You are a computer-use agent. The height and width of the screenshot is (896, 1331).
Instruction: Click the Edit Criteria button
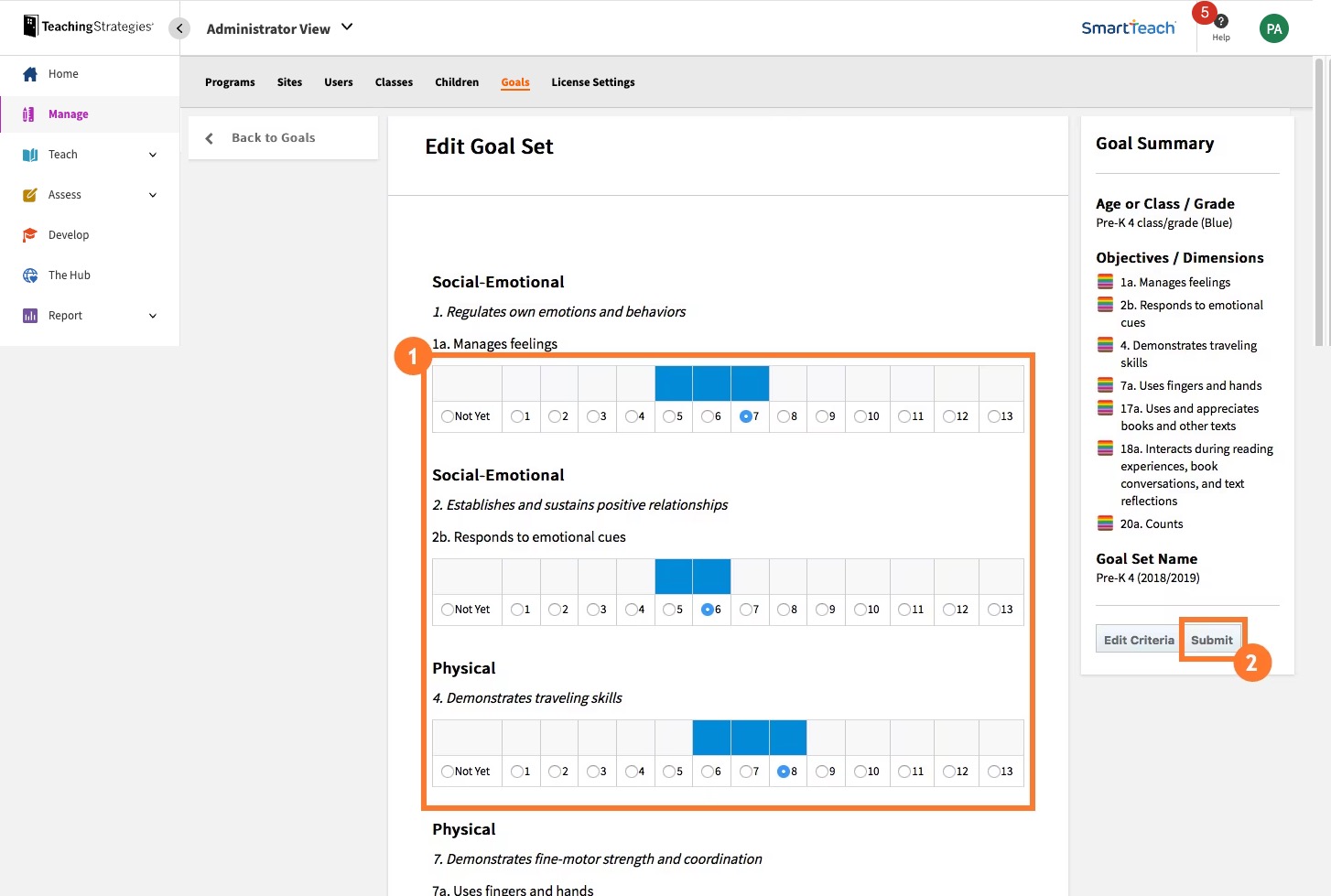click(x=1138, y=639)
